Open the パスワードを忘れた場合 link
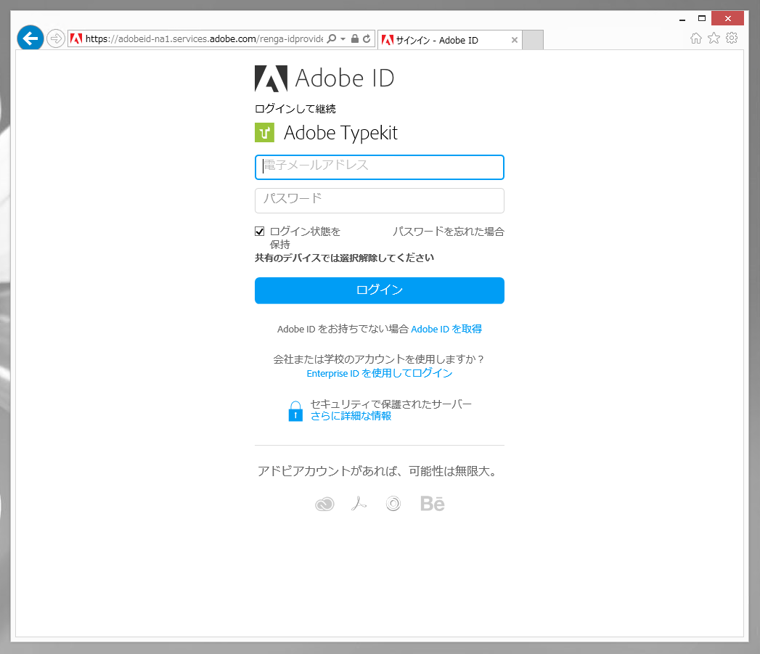The image size is (760, 654). tap(448, 231)
